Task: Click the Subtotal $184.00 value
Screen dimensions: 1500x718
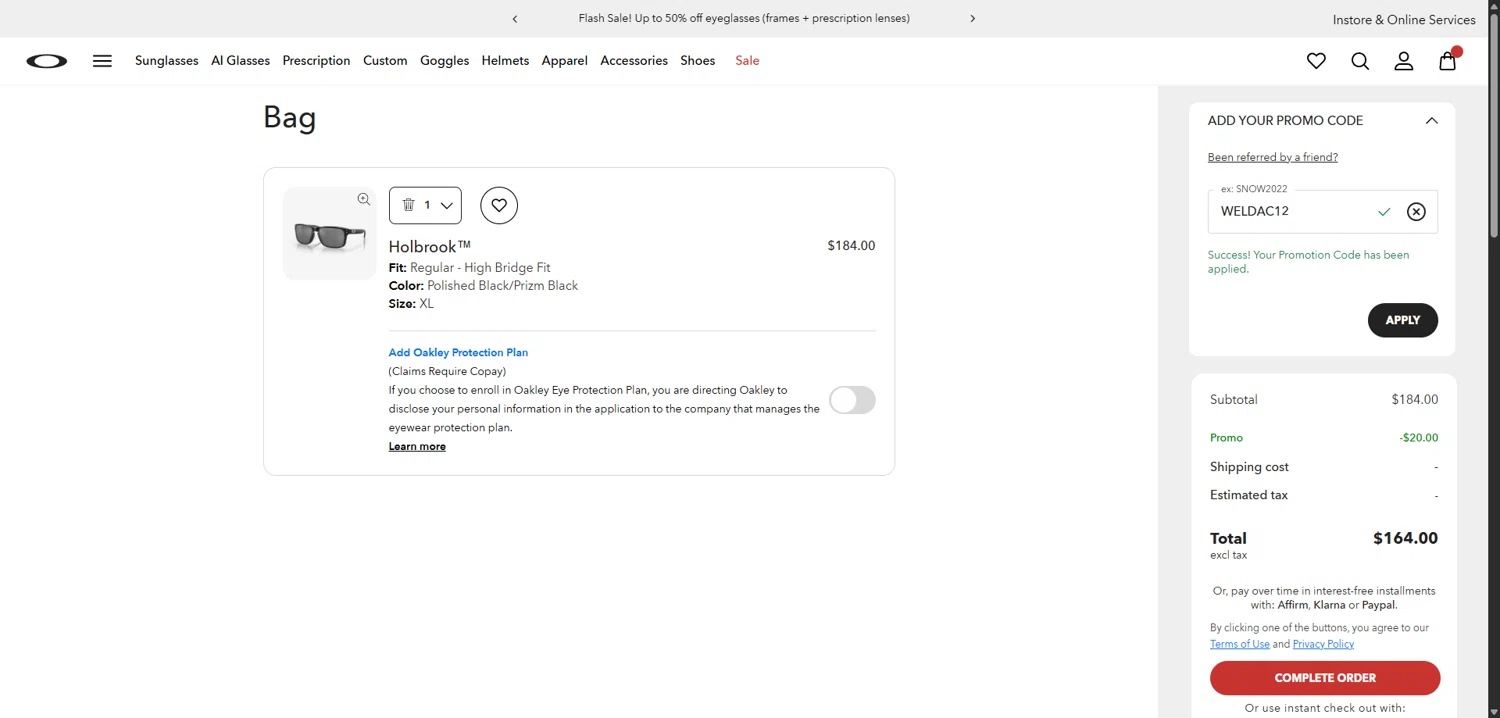Action: coord(1415,400)
